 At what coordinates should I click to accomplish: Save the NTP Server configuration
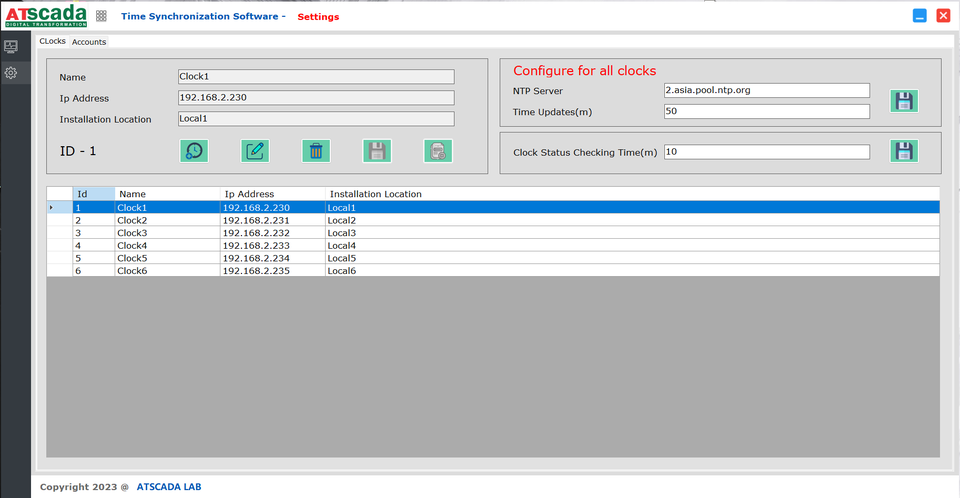904,101
